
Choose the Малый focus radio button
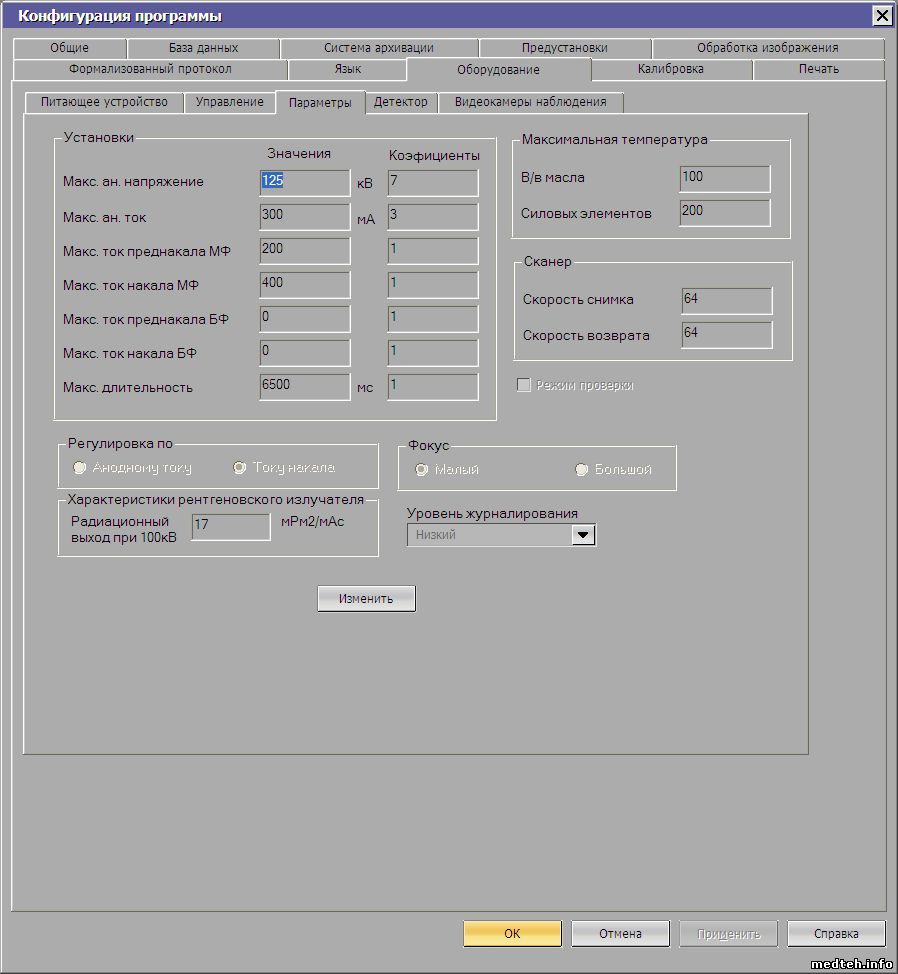coord(422,470)
